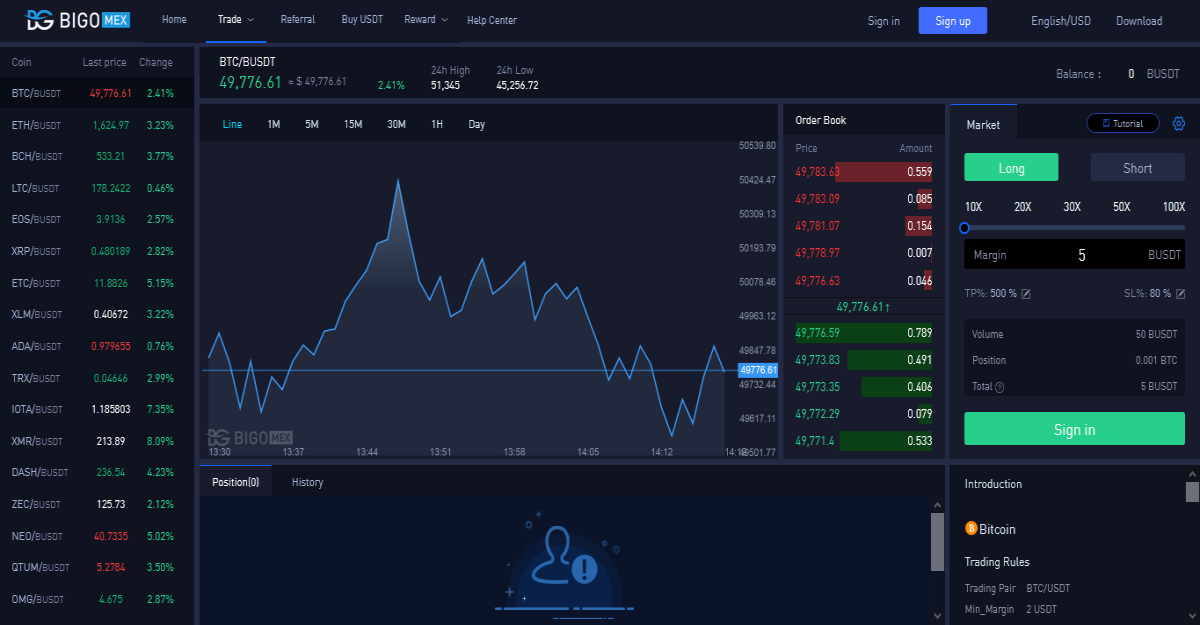Screen dimensions: 1200x625
Task: Click the Margin amount input field
Action: [x=1075, y=255]
